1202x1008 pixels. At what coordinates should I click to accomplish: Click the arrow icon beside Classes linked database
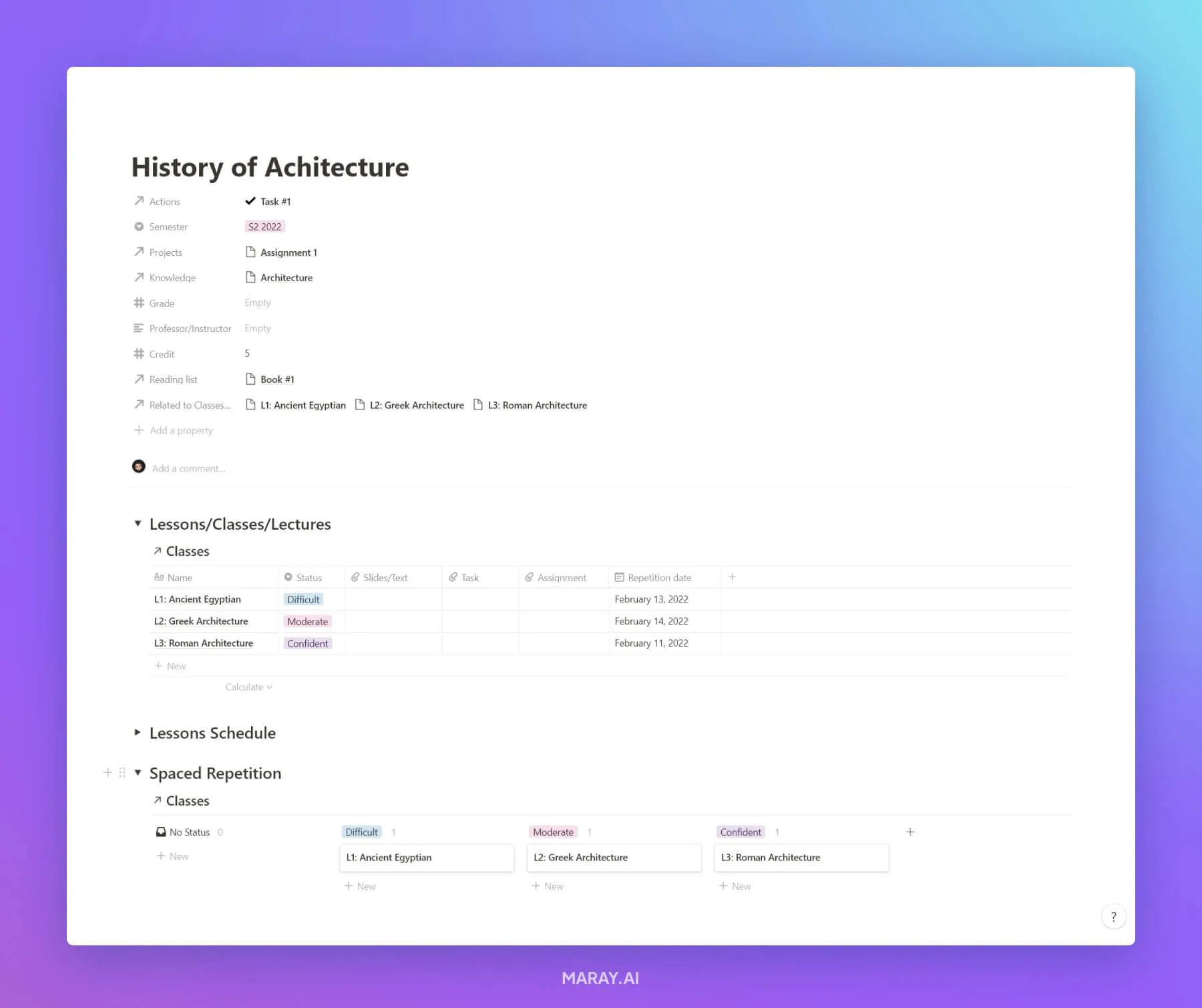[158, 550]
